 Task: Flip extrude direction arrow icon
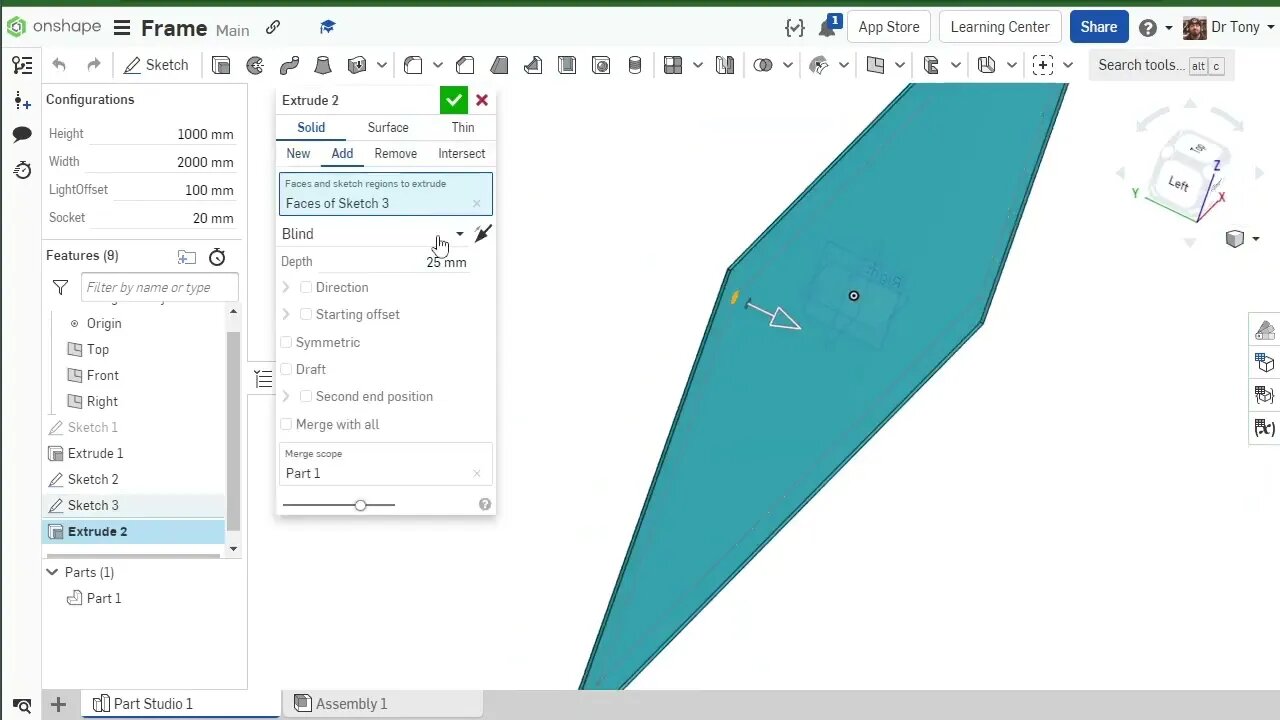(x=483, y=234)
